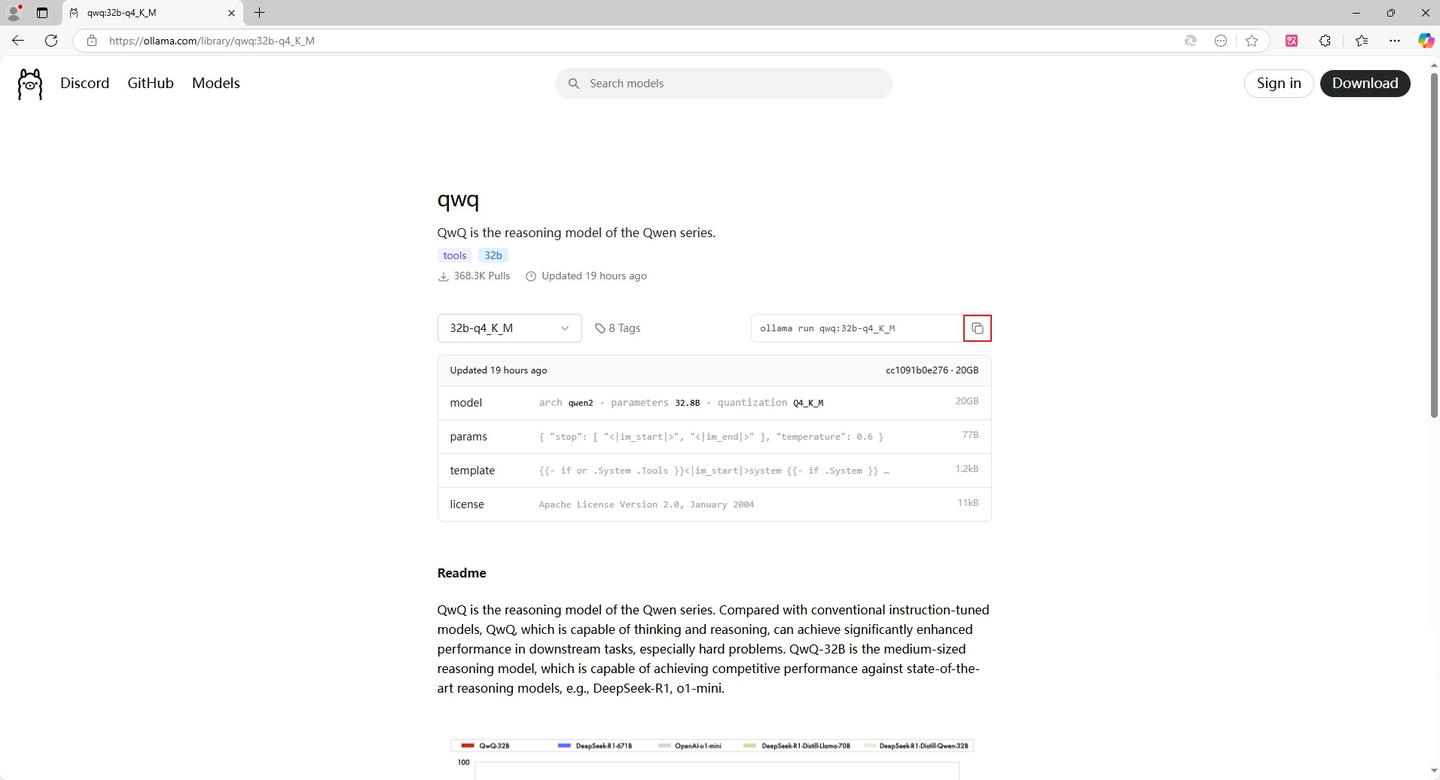
Task: Open the Models page
Action: 215,83
